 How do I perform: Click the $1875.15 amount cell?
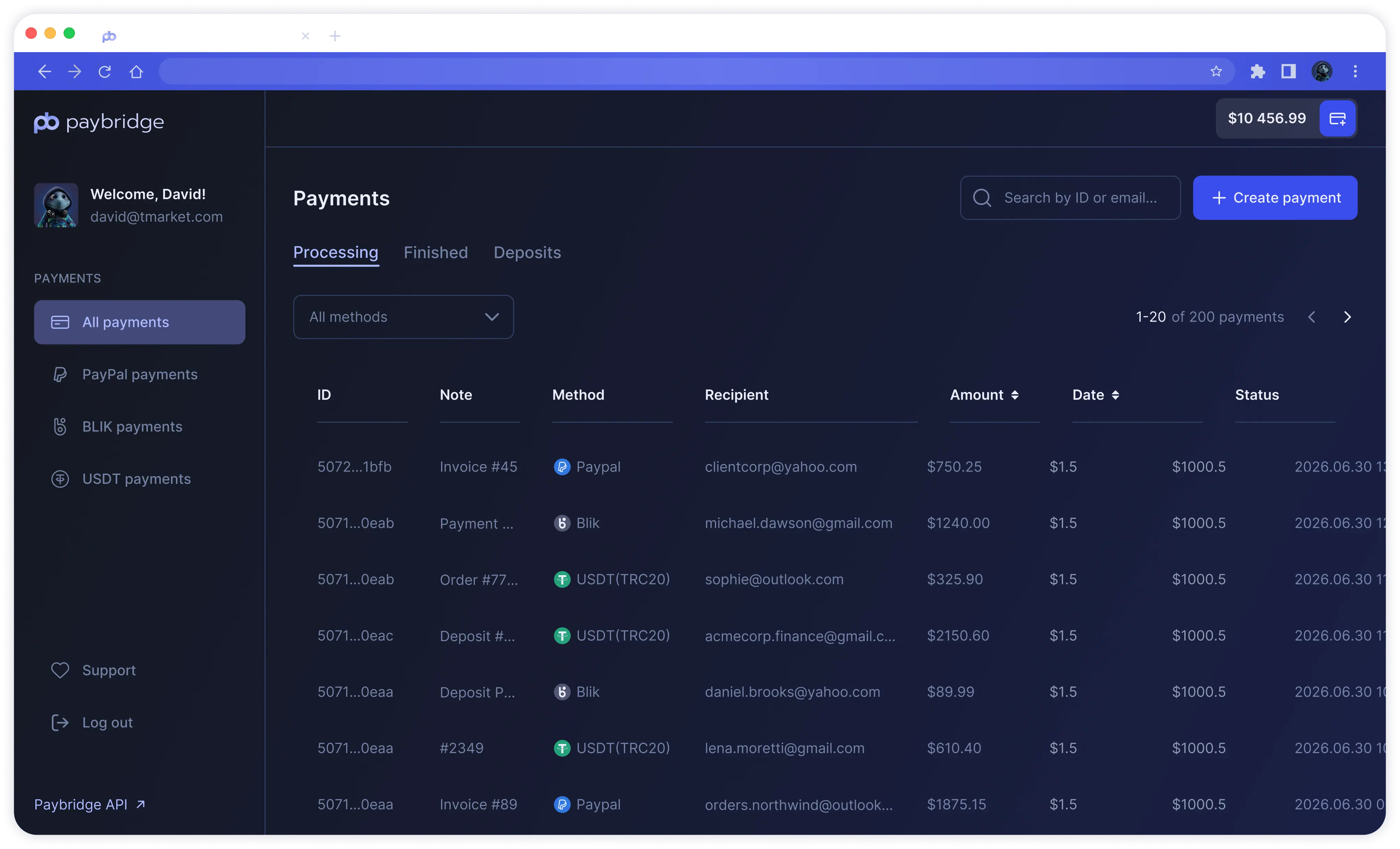(956, 805)
